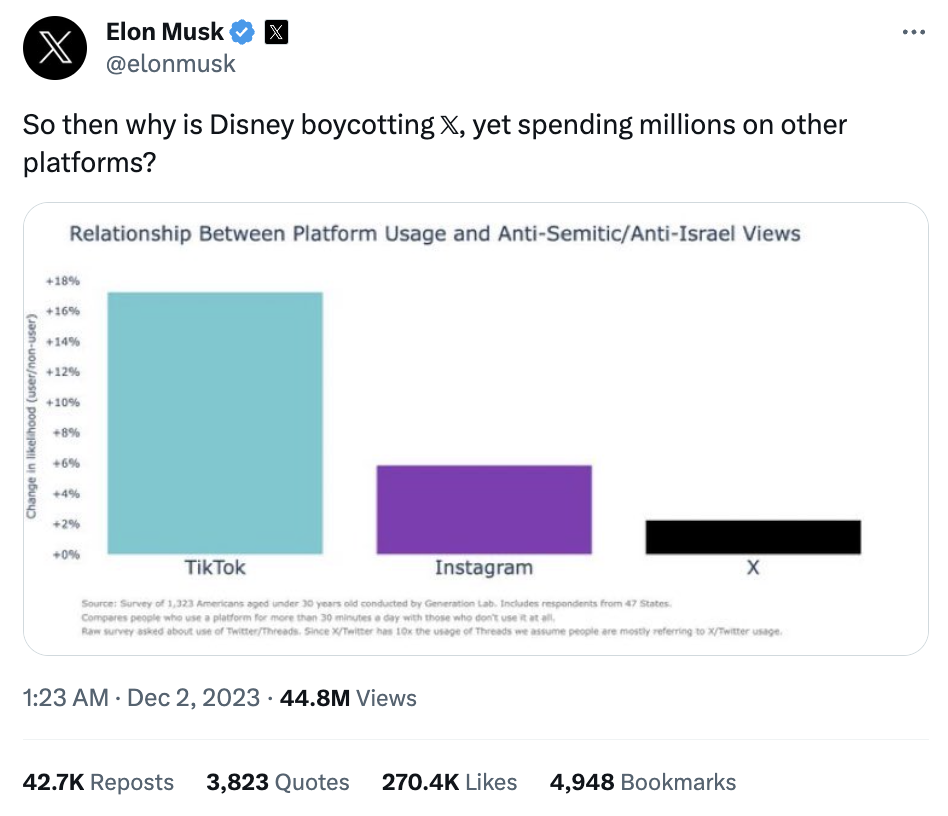This screenshot has height=816, width=948.
Task: Click the chart source footnote text
Action: tap(430, 618)
